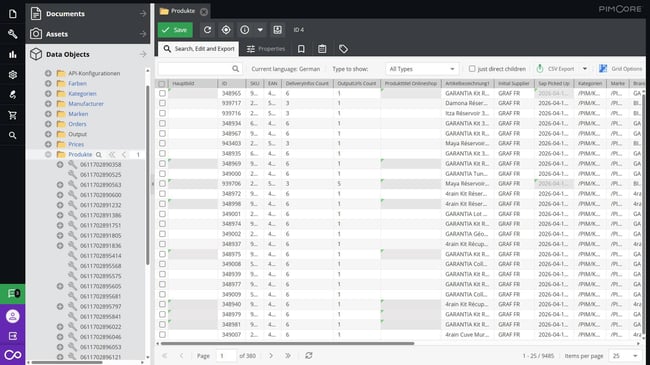The height and width of the screenshot is (365, 650).
Task: Click the logout icon in sidebar
Action: (13, 336)
